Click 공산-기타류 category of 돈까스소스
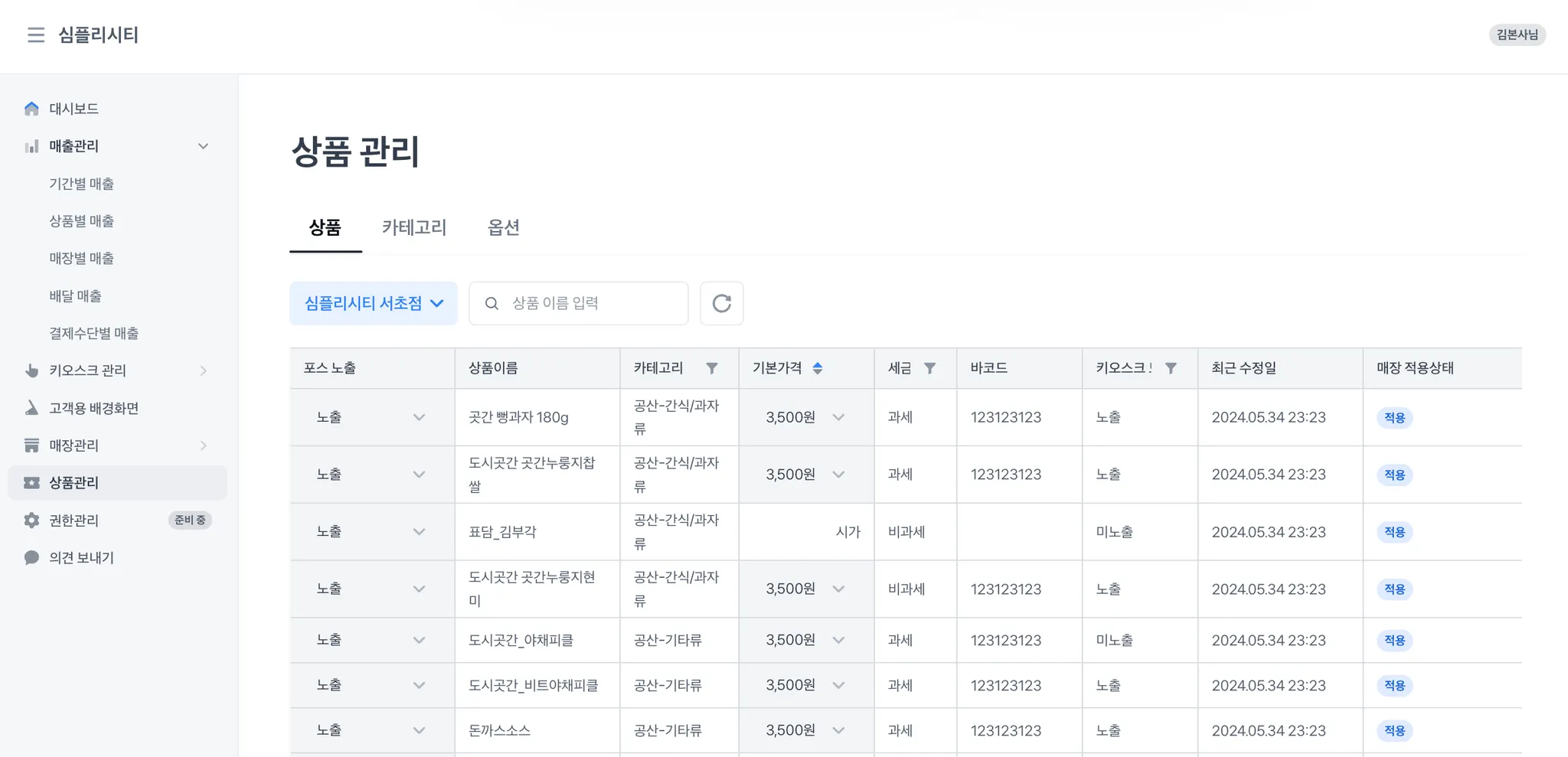Viewport: 1568px width, 757px height. pyautogui.click(x=668, y=730)
